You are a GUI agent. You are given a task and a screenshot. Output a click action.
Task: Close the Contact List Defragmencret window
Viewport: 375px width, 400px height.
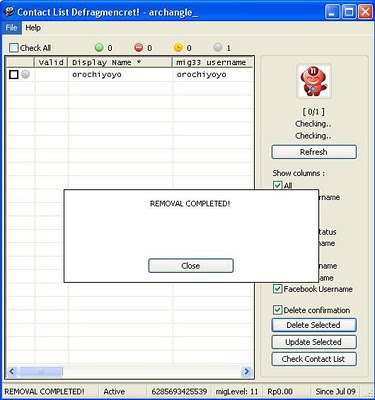point(365,12)
